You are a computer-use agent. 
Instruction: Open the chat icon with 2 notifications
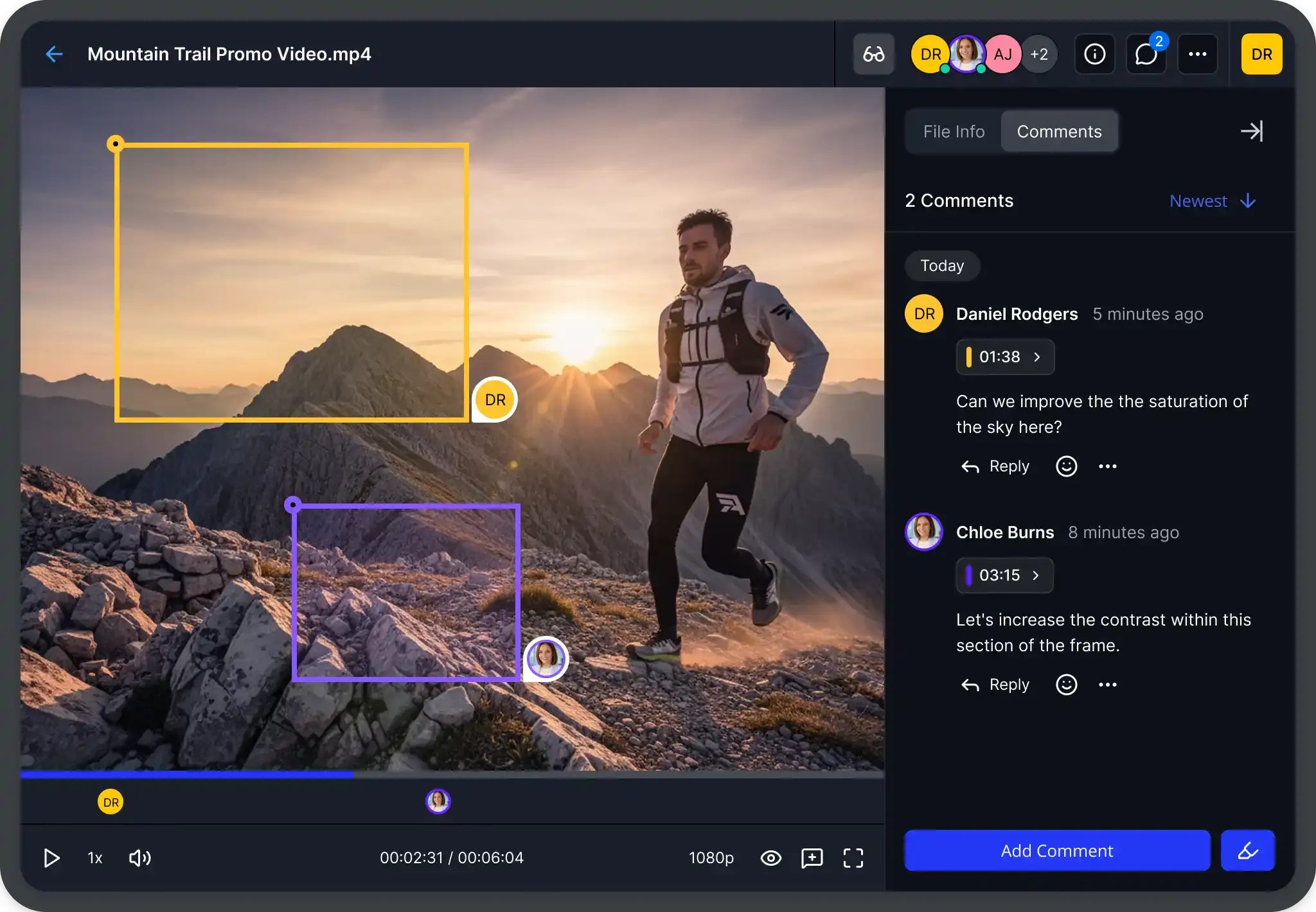pos(1146,54)
